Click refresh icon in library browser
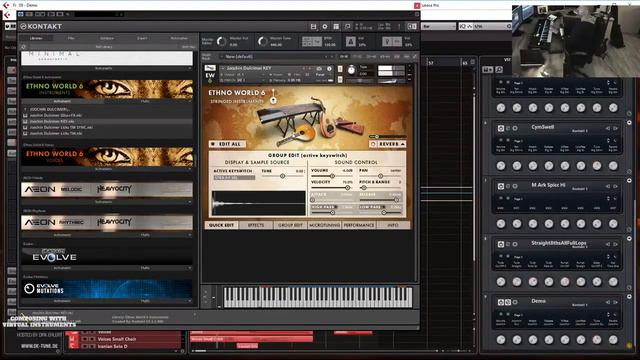The width and height of the screenshot is (640, 360). (24, 47)
